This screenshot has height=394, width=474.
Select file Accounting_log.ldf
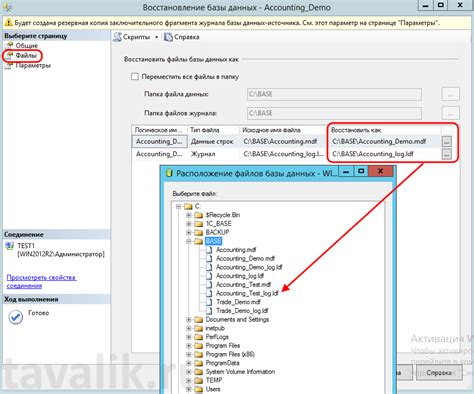(240, 276)
